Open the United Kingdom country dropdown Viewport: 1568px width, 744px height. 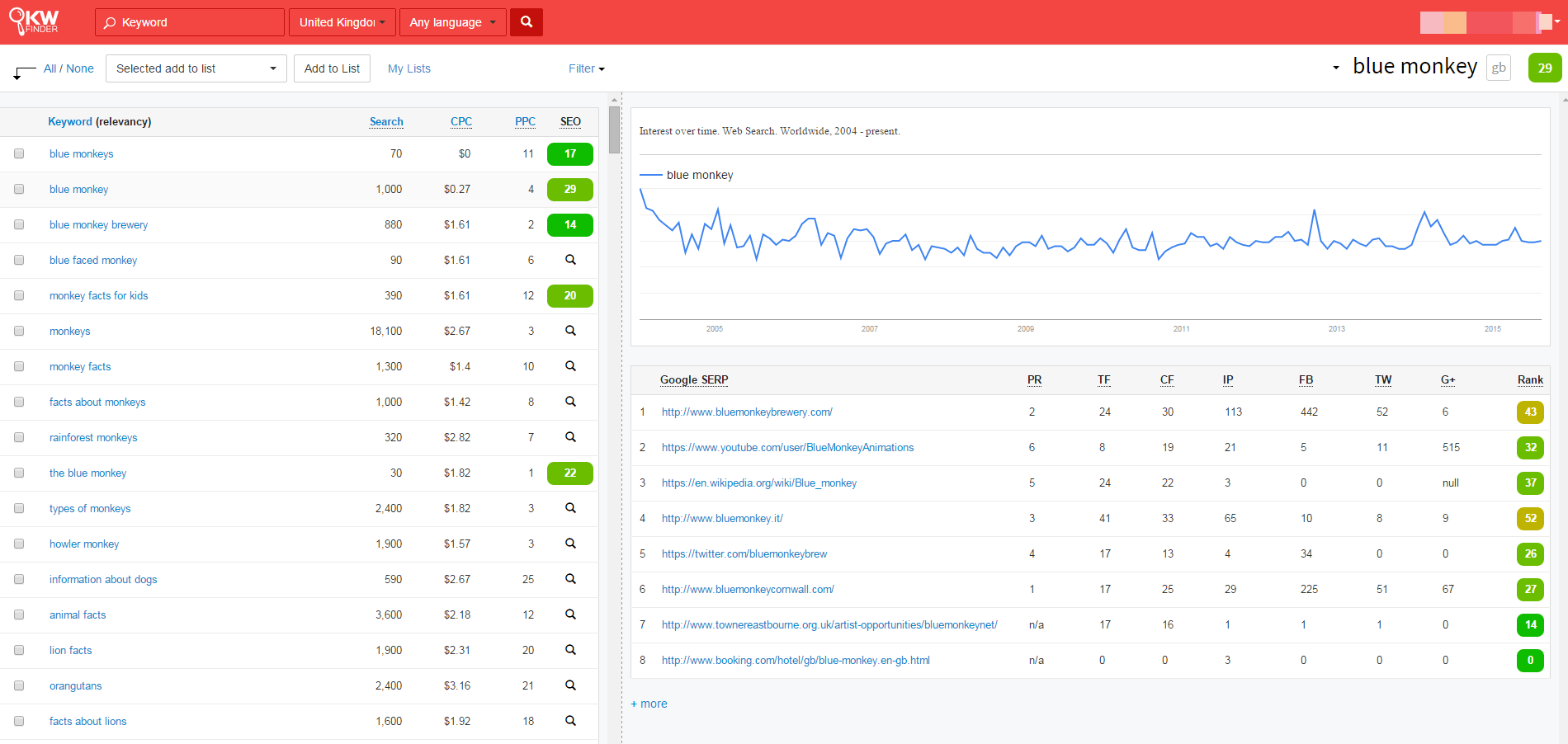tap(342, 22)
